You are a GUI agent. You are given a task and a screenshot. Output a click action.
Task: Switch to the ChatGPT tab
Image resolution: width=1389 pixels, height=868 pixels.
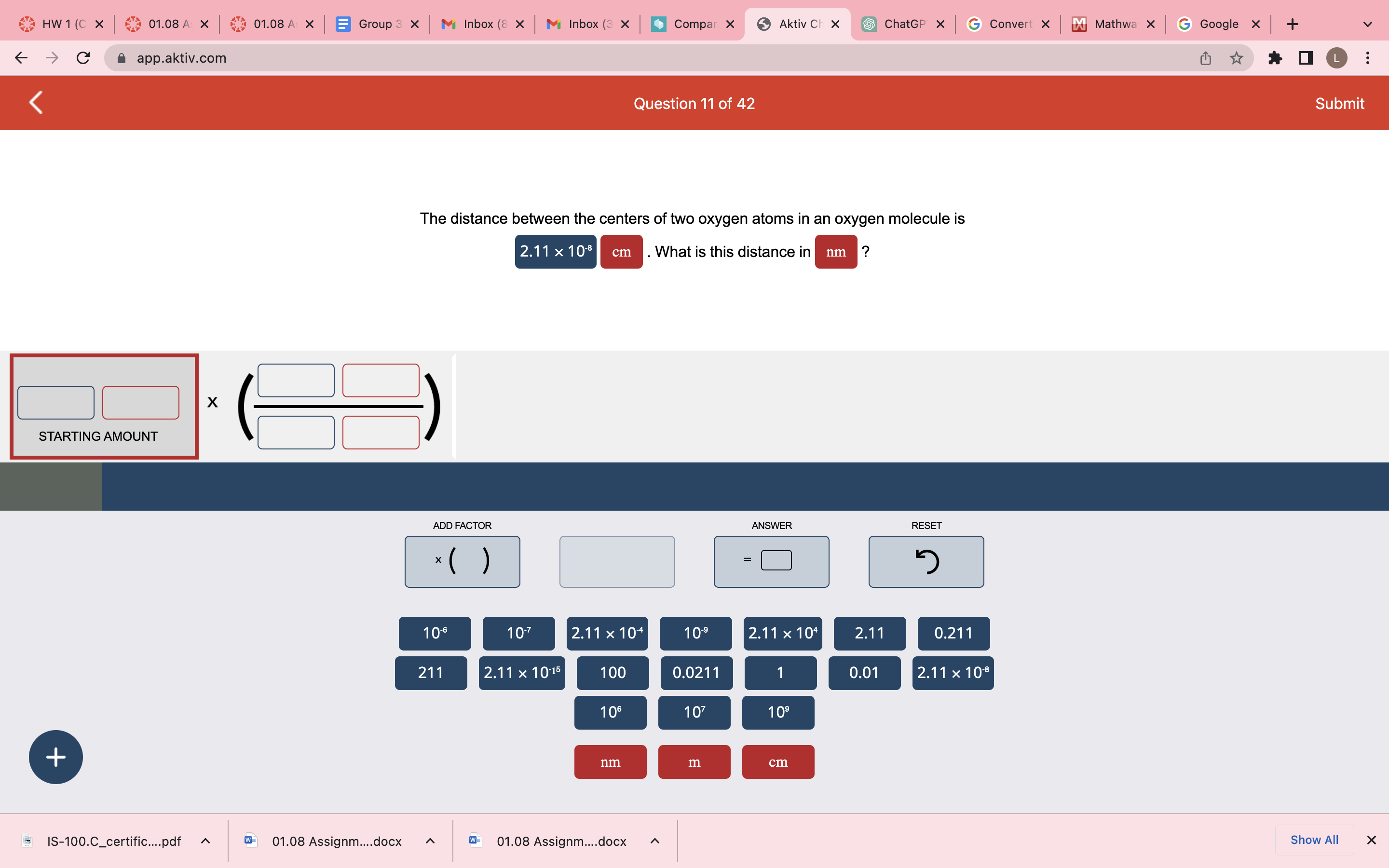[x=903, y=24]
